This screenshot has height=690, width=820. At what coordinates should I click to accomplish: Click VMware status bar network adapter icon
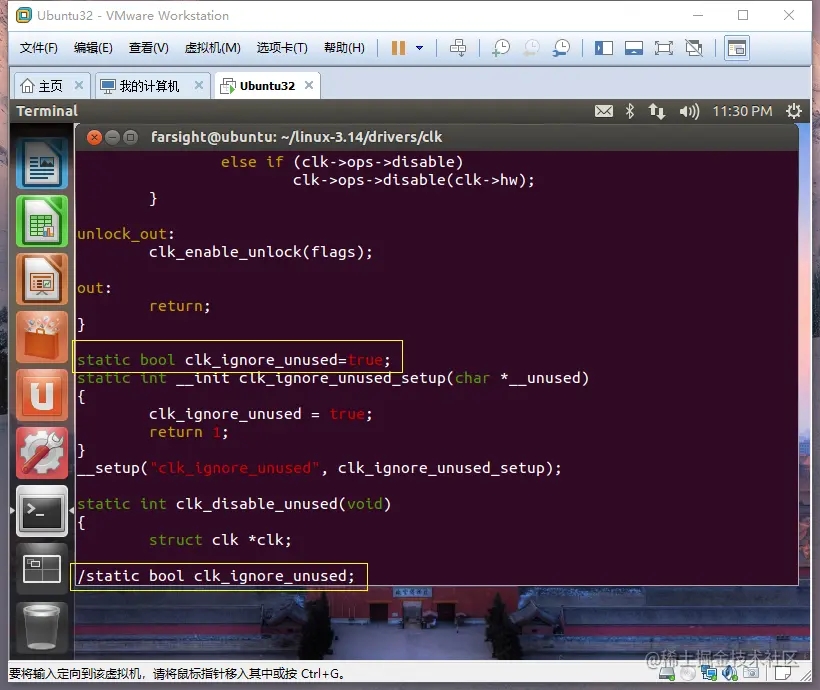coord(709,674)
